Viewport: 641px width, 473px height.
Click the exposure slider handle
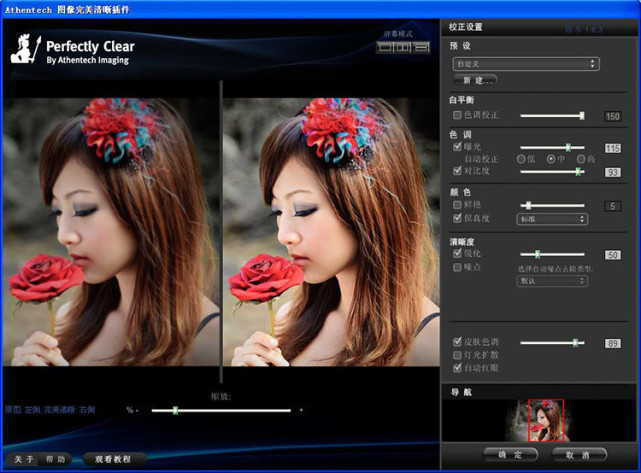coord(568,147)
